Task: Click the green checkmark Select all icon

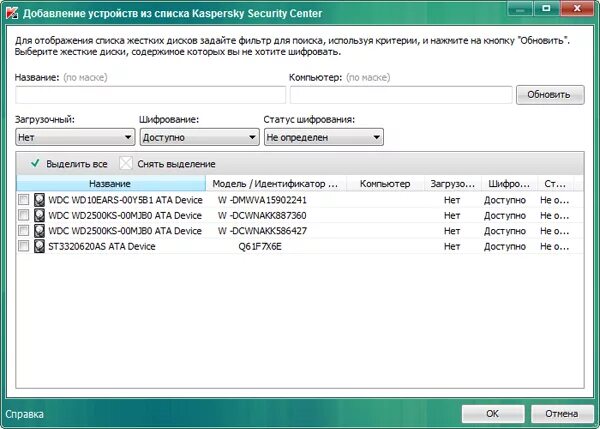Action: (x=35, y=163)
